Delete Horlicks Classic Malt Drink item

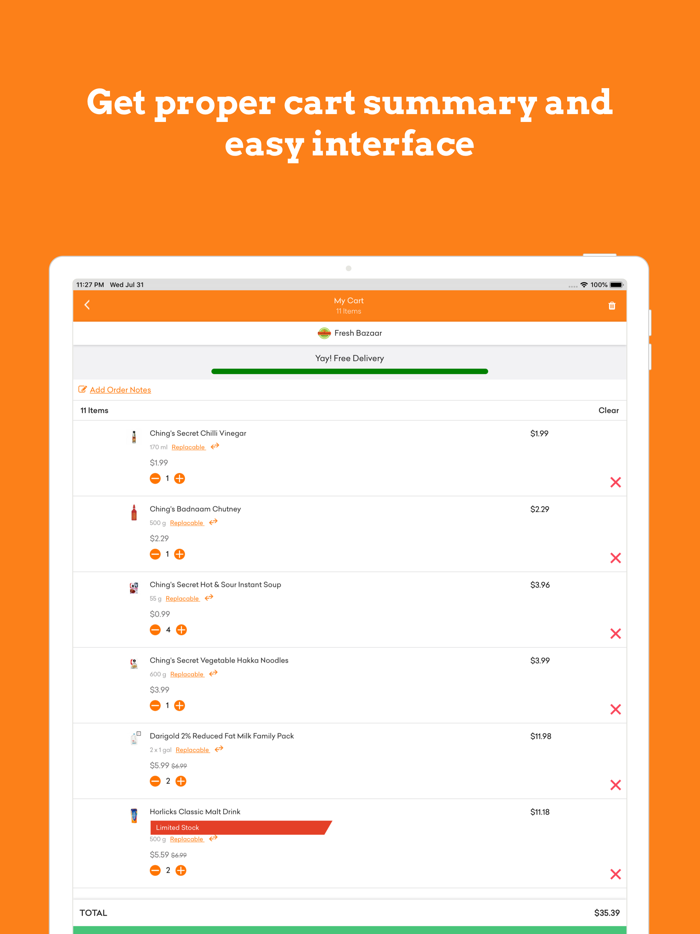615,874
